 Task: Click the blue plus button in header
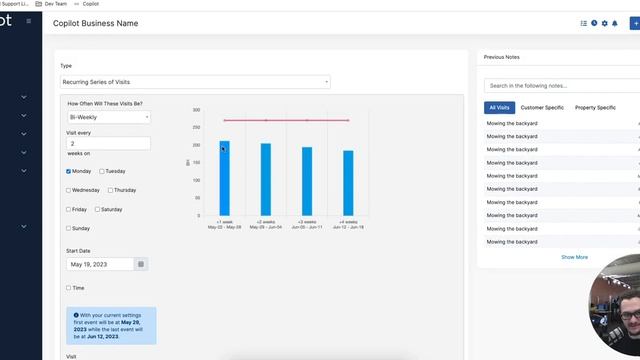(x=635, y=23)
